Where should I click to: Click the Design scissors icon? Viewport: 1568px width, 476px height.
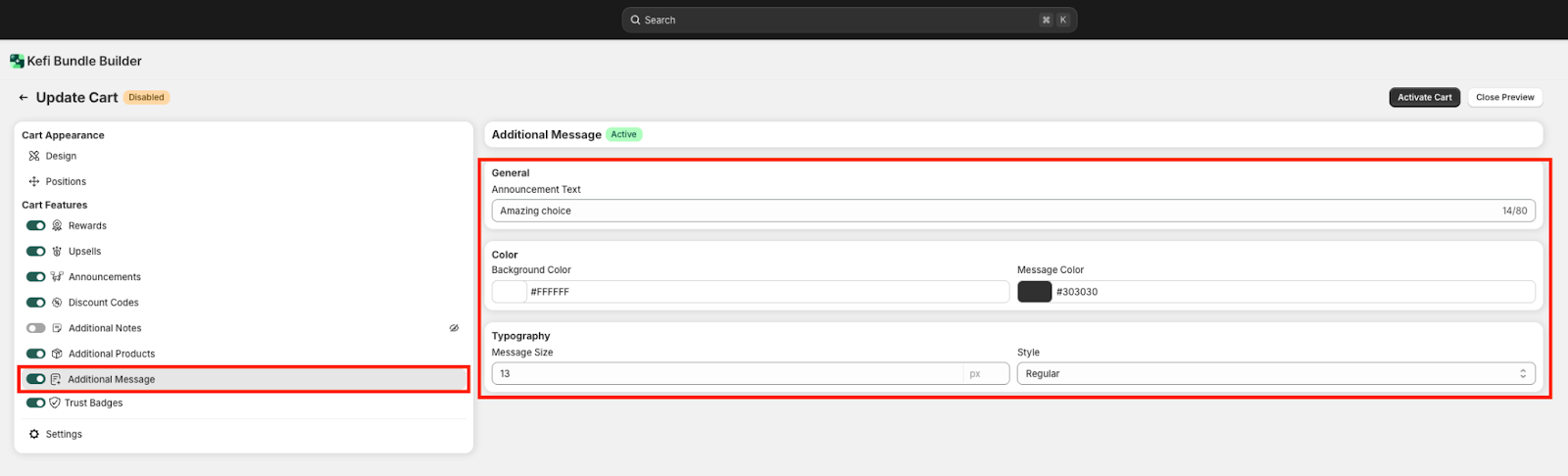click(x=34, y=156)
